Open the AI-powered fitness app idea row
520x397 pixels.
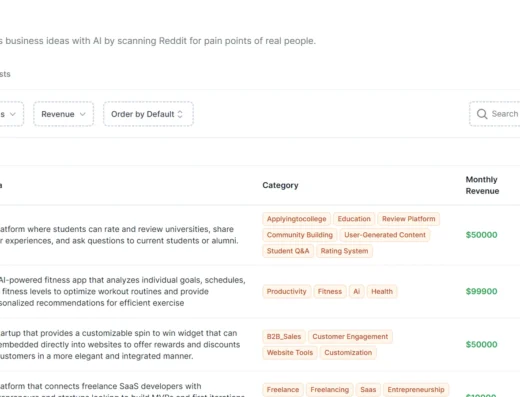click(260, 292)
